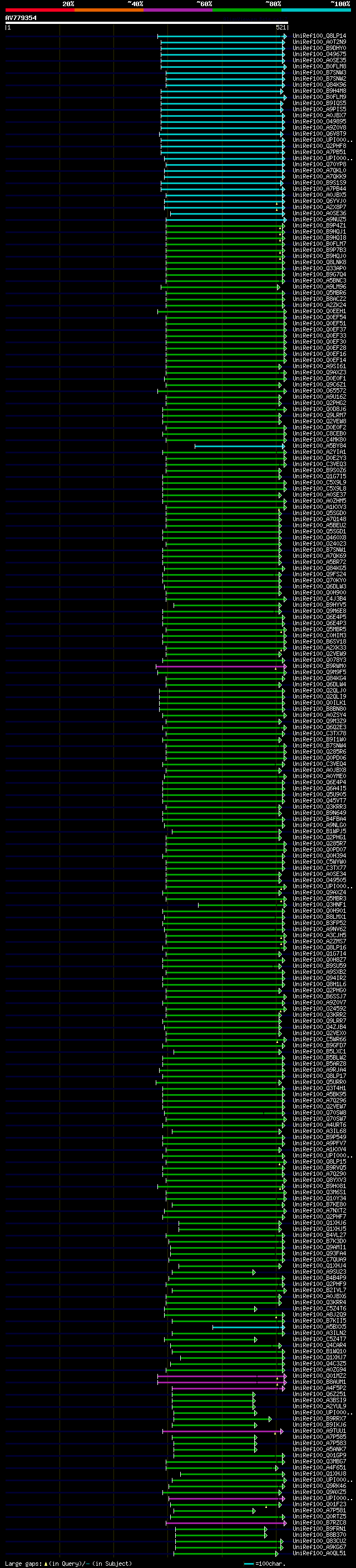This screenshot has width=356, height=1568.
Task: Click label UniRef100_B4VL27
Action: click(319, 1235)
